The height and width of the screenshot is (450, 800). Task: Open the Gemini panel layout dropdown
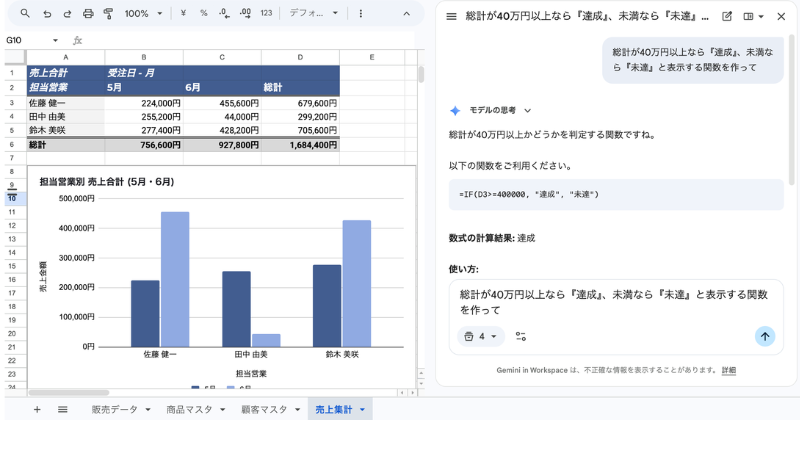754,16
